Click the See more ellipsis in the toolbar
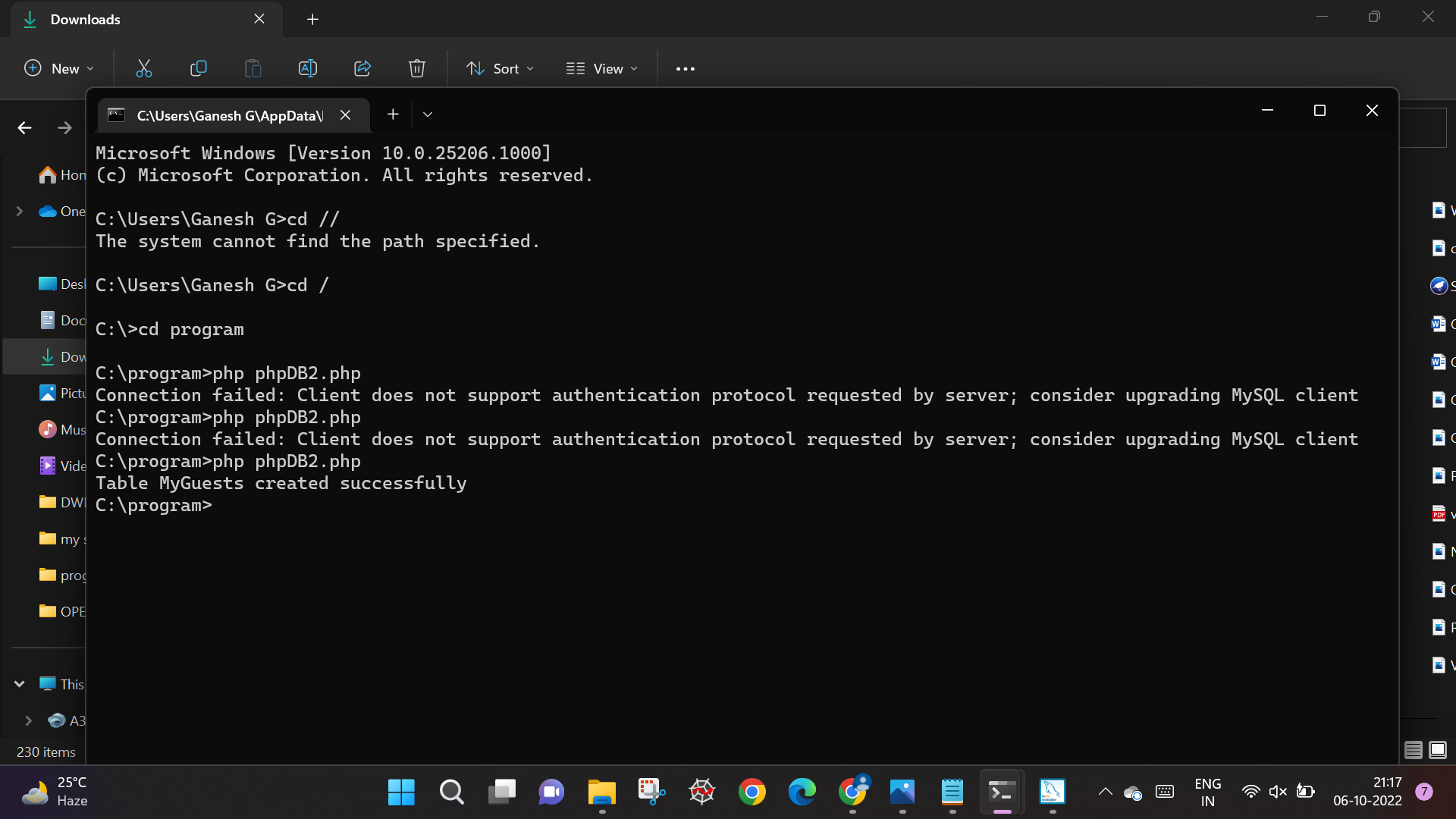 (x=685, y=68)
